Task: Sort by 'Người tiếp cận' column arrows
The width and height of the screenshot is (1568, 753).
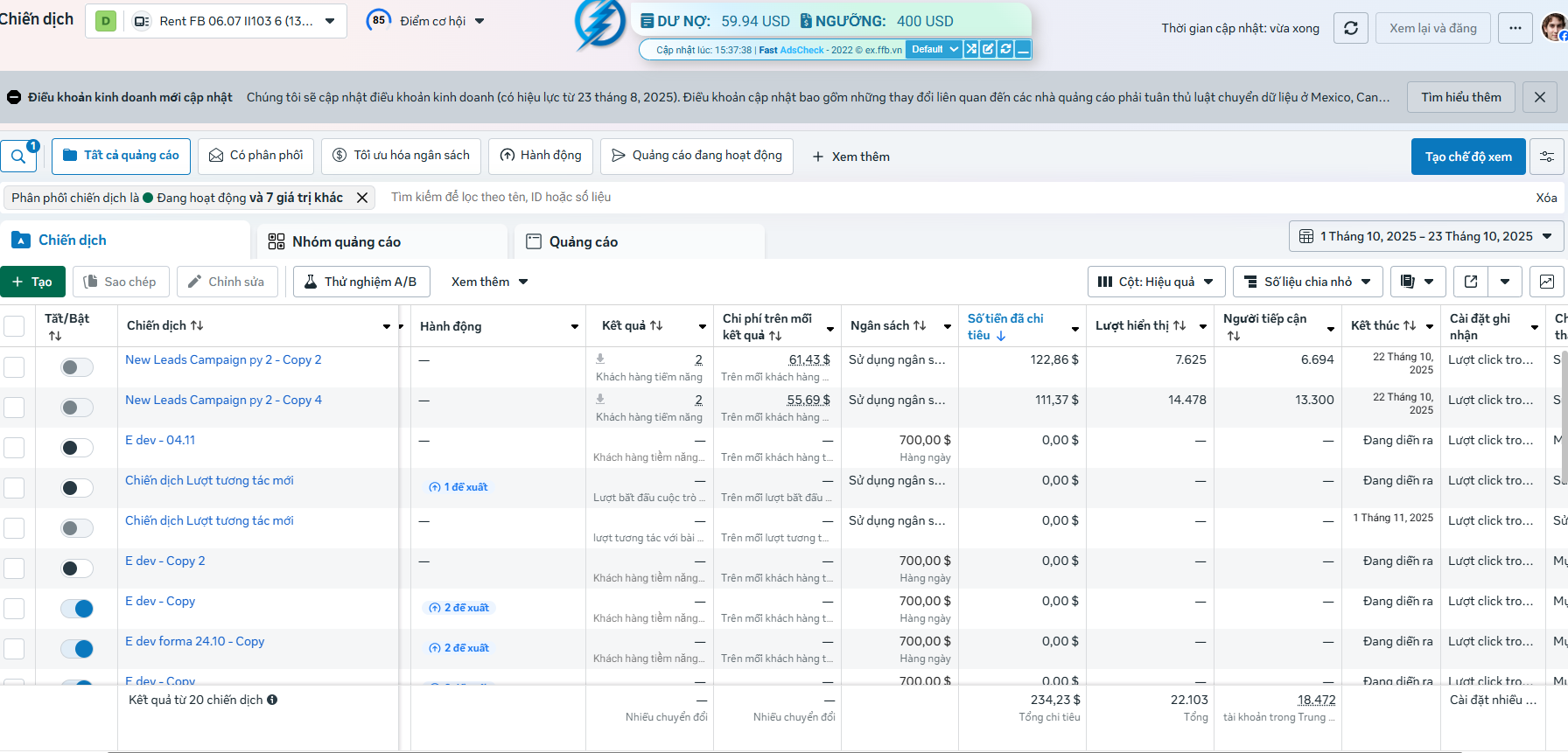Action: pos(1234,336)
